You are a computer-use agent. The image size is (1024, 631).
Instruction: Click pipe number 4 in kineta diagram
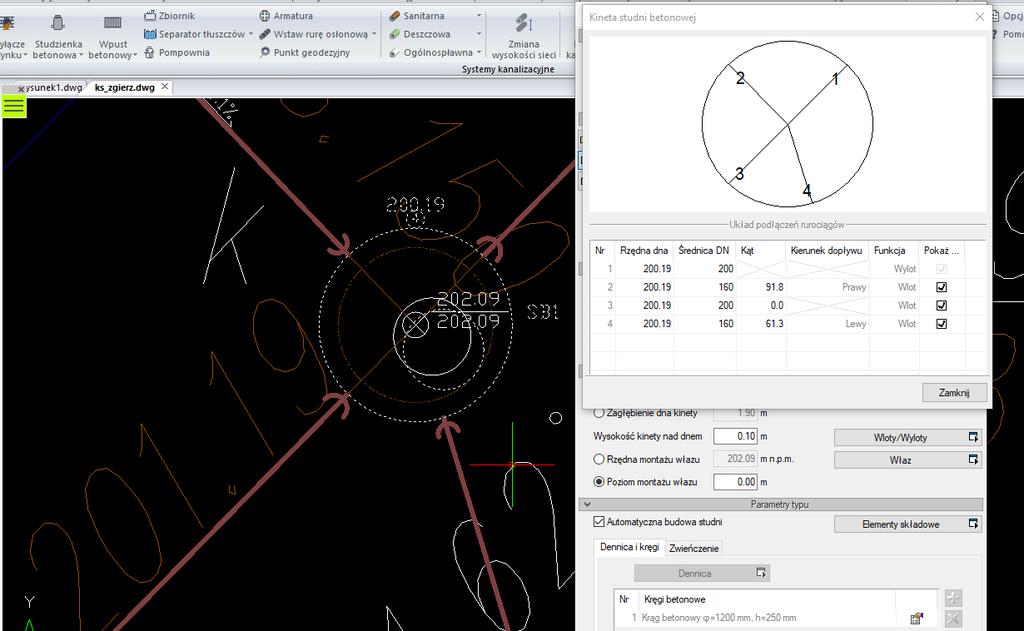click(x=807, y=190)
